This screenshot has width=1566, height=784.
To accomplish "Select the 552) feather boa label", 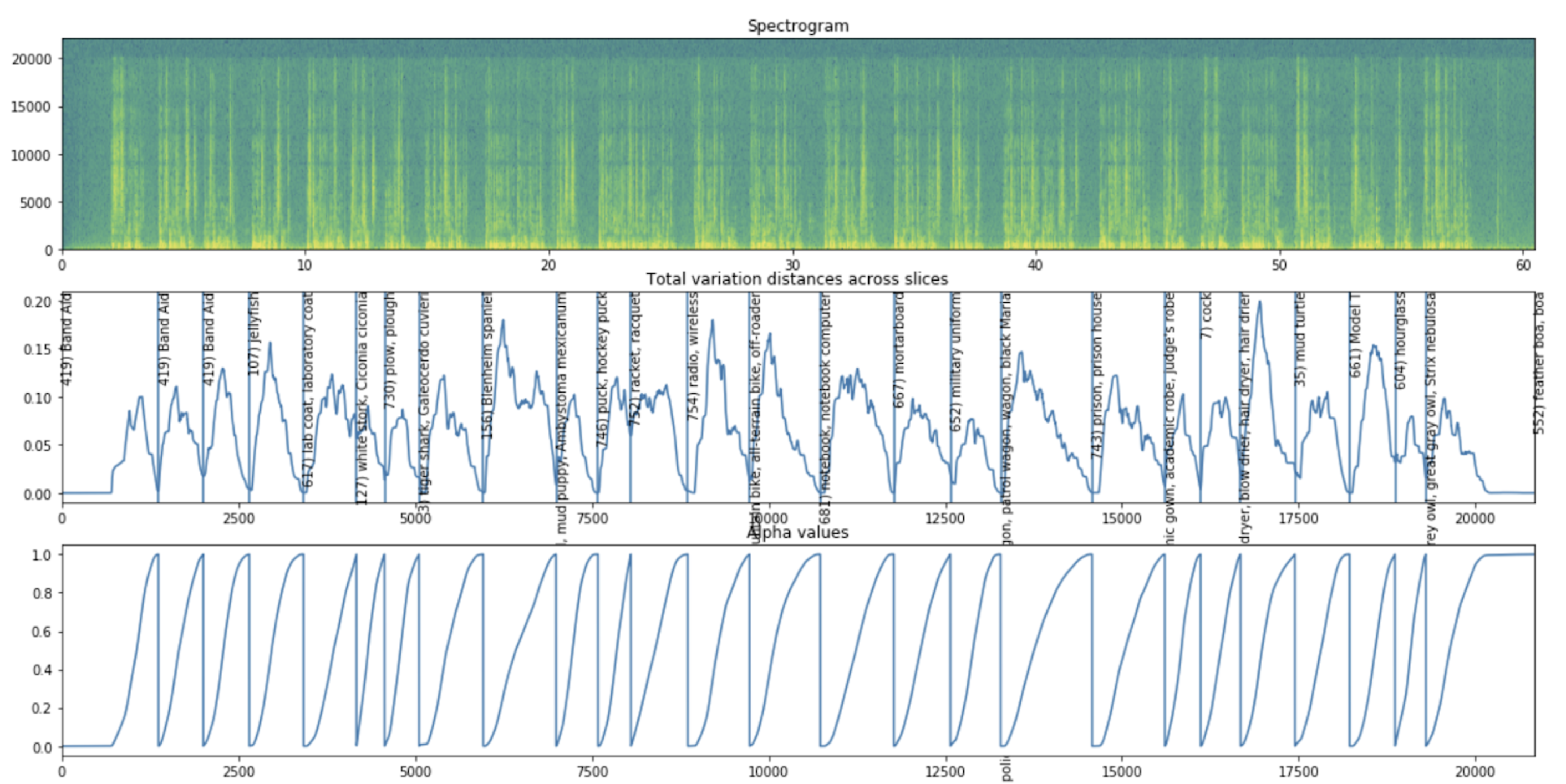I will click(x=1539, y=363).
